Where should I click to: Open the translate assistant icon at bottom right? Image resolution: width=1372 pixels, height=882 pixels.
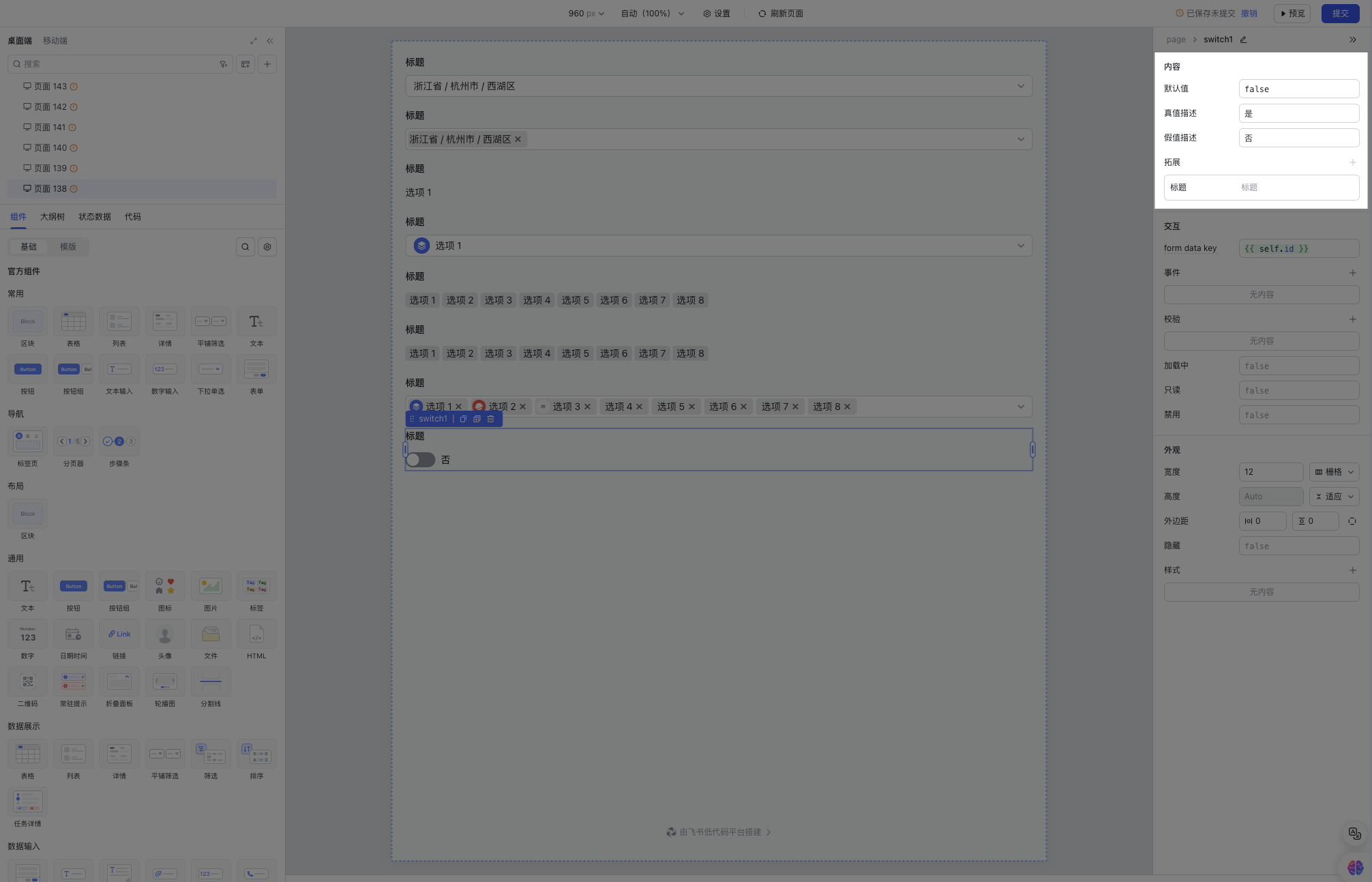[x=1355, y=834]
